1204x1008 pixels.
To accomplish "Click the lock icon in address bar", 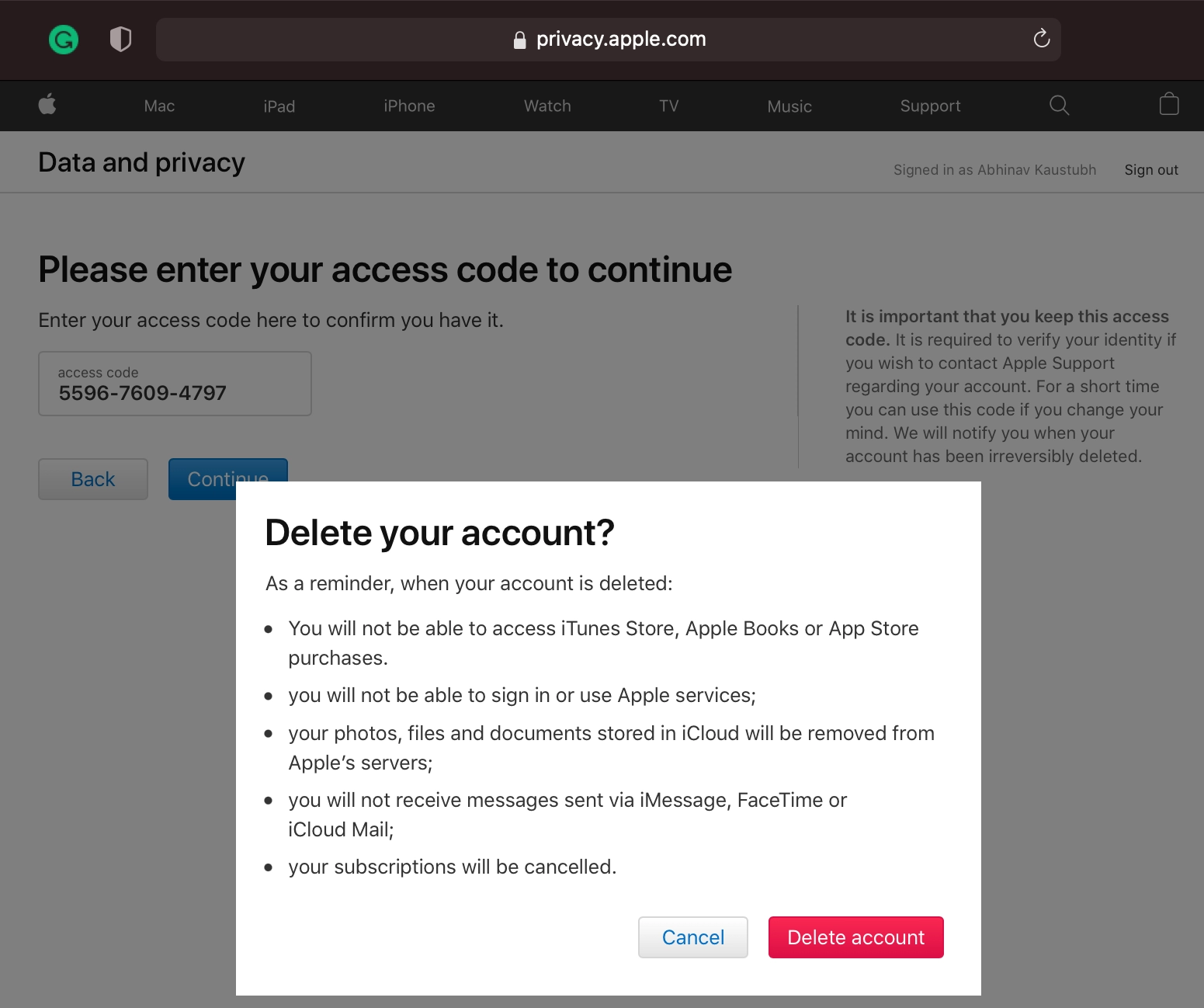I will point(520,40).
